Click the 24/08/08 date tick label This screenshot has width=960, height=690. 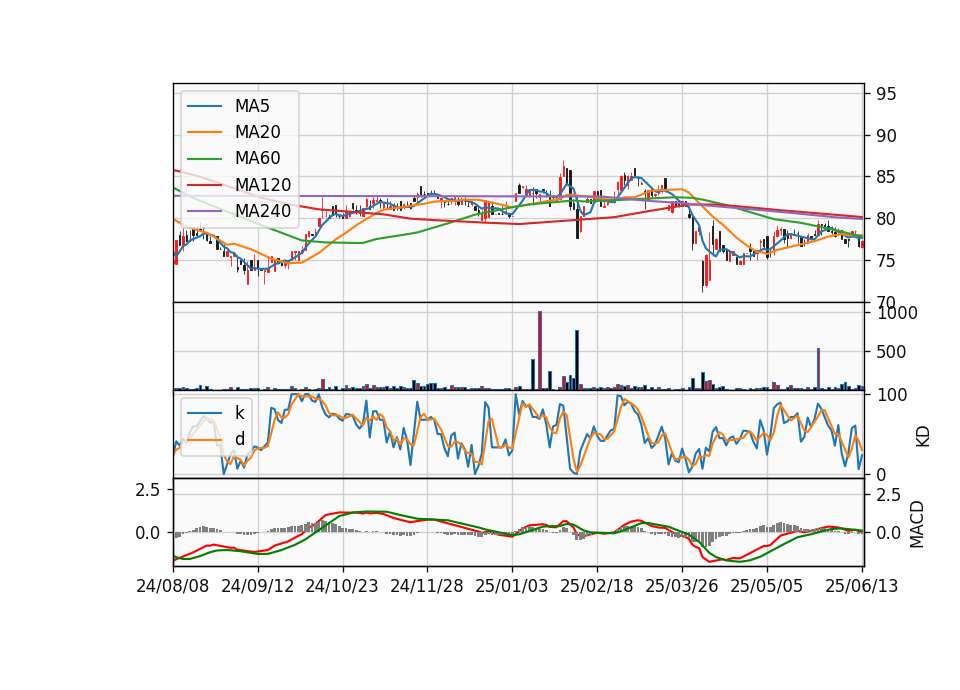(x=173, y=586)
